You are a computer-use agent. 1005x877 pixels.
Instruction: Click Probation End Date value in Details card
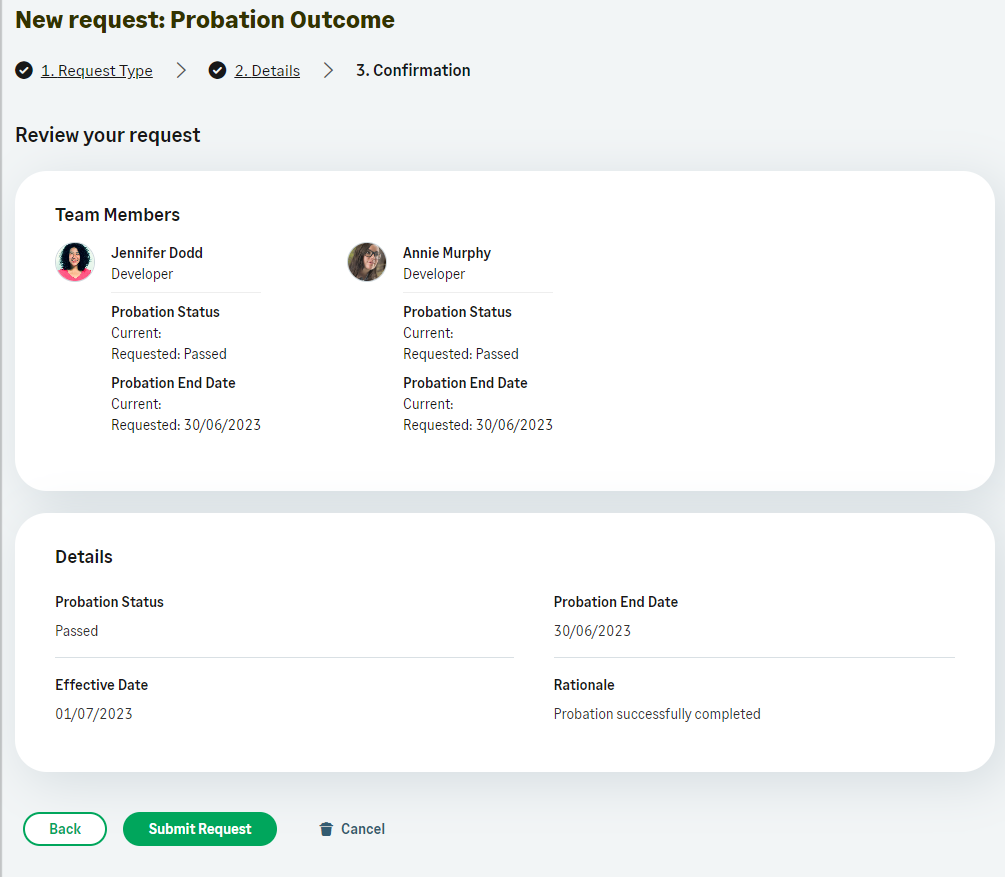tap(592, 631)
